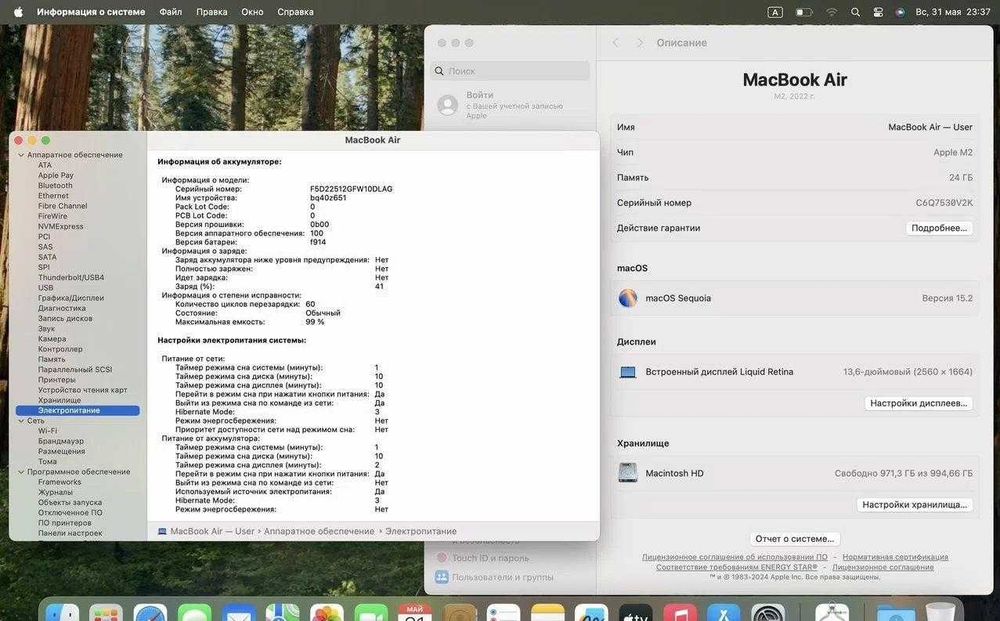
Task: Click the Отчет о системе… button
Action: 795,539
